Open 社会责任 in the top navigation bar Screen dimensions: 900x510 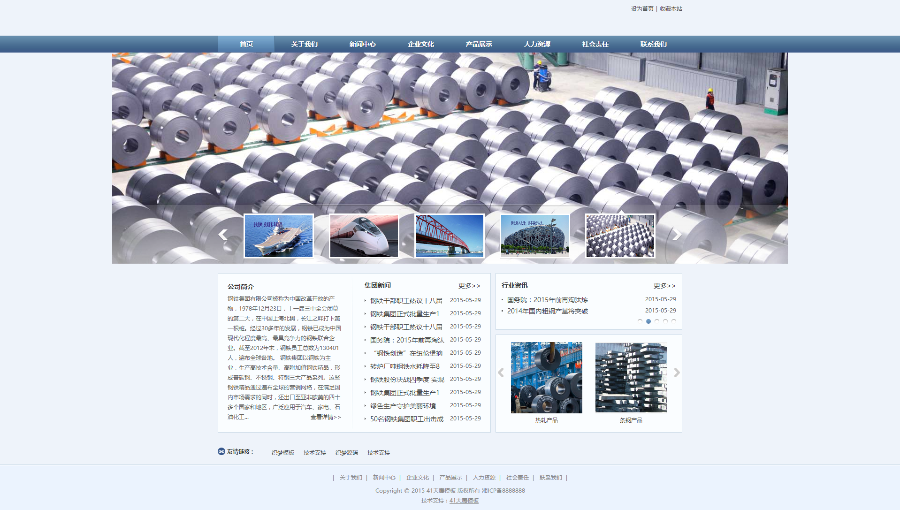595,44
